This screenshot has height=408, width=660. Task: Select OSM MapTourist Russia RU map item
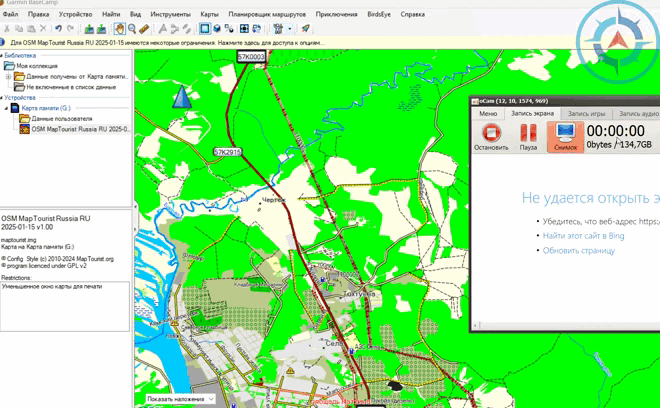tap(80, 129)
